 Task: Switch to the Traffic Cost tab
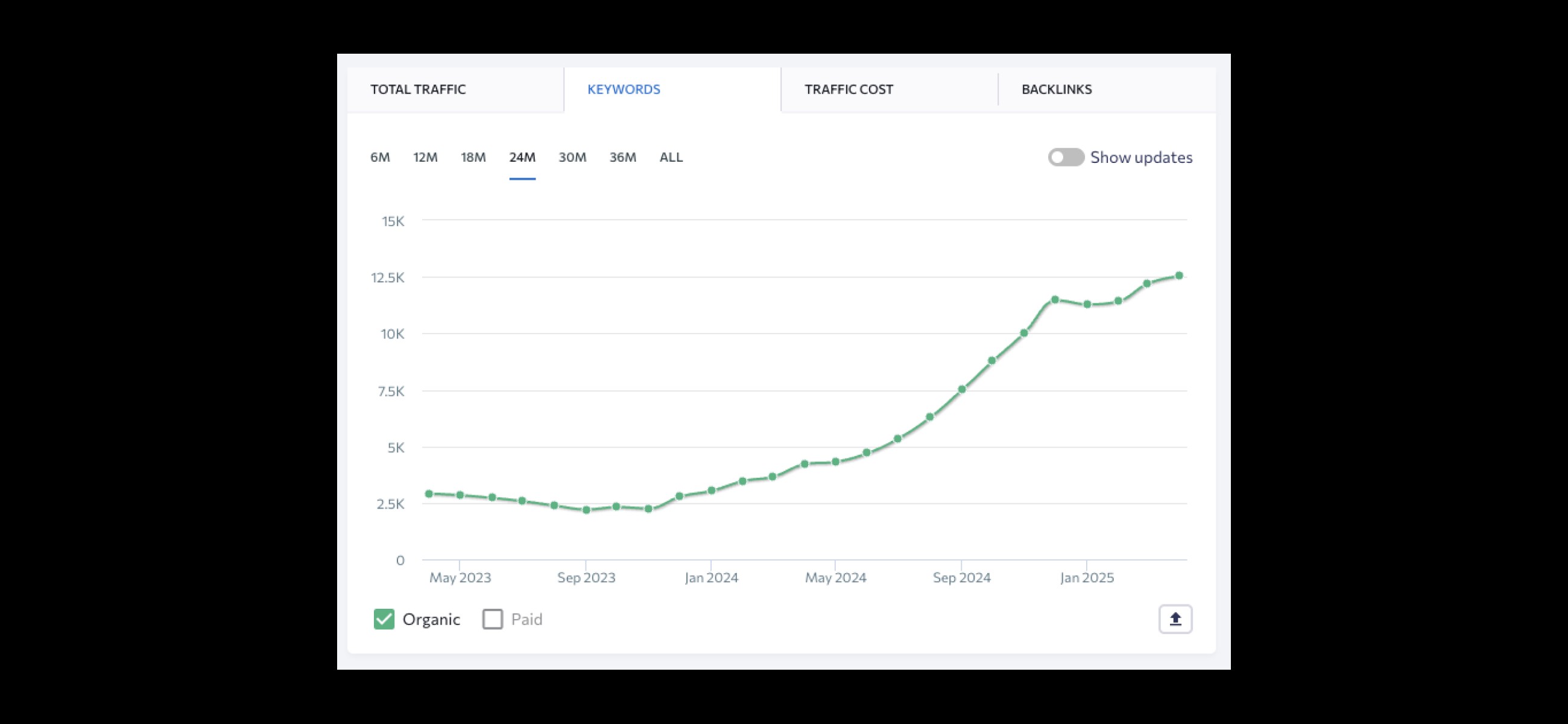(x=849, y=89)
